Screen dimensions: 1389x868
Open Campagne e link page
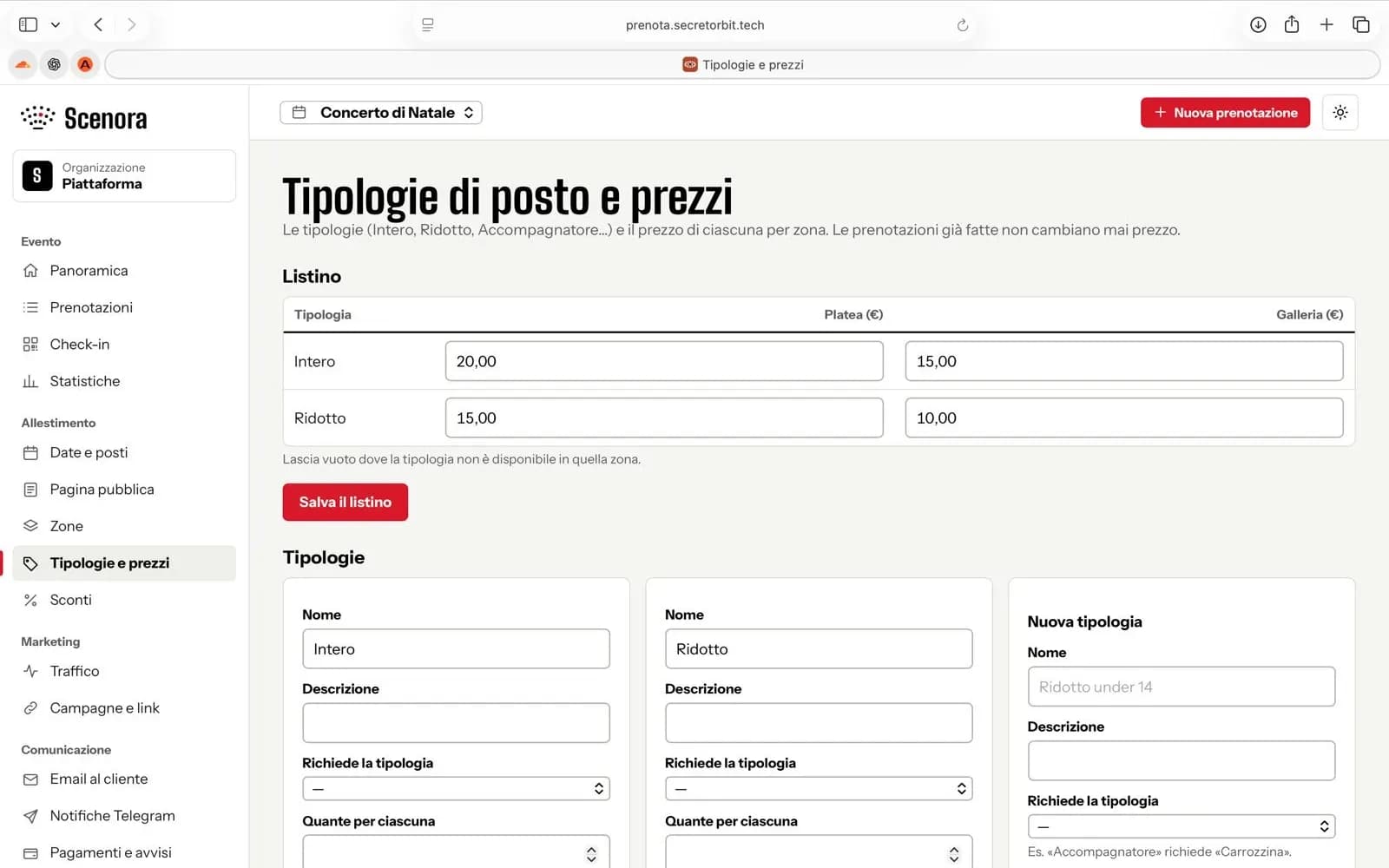[x=124, y=708]
